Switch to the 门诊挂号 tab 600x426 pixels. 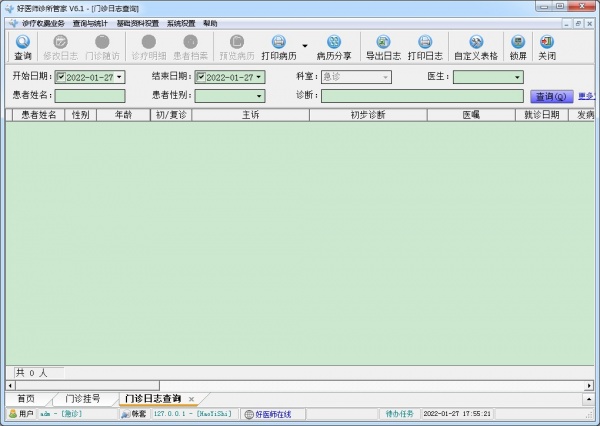(83, 398)
